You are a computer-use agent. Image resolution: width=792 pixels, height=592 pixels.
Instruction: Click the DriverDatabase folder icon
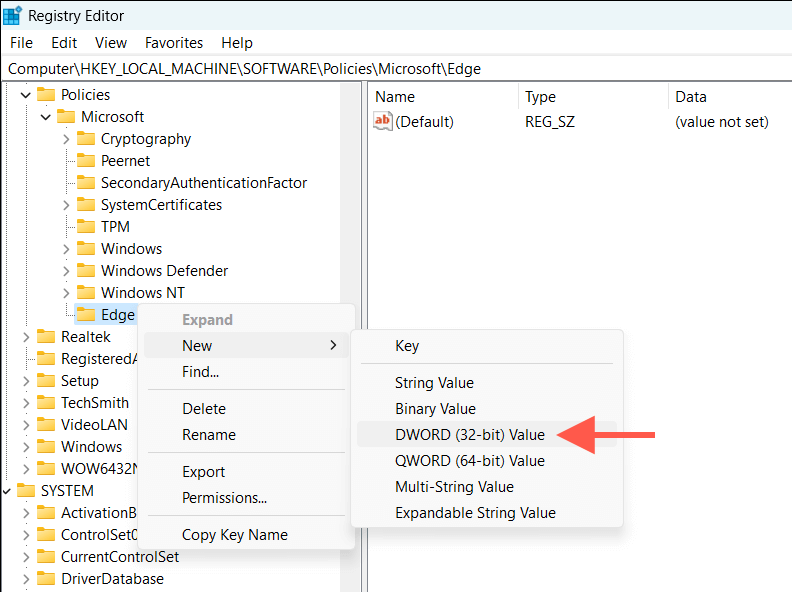pos(46,579)
